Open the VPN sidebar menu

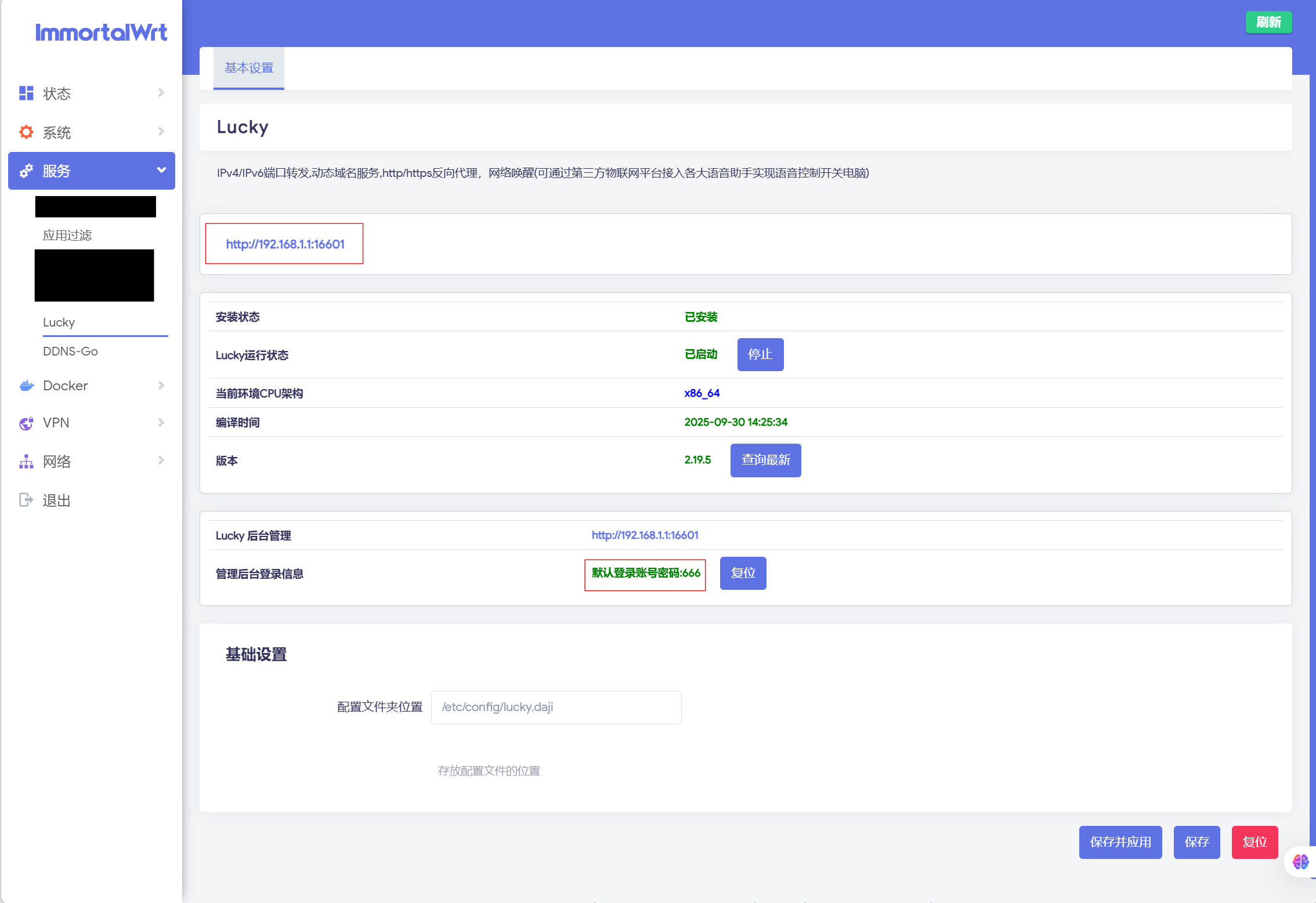92,423
